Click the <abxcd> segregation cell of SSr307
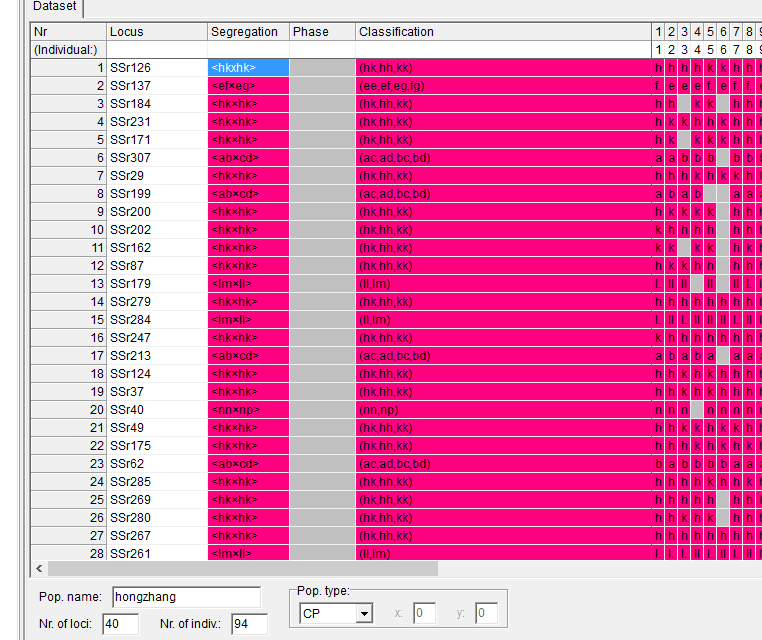 (x=248, y=157)
